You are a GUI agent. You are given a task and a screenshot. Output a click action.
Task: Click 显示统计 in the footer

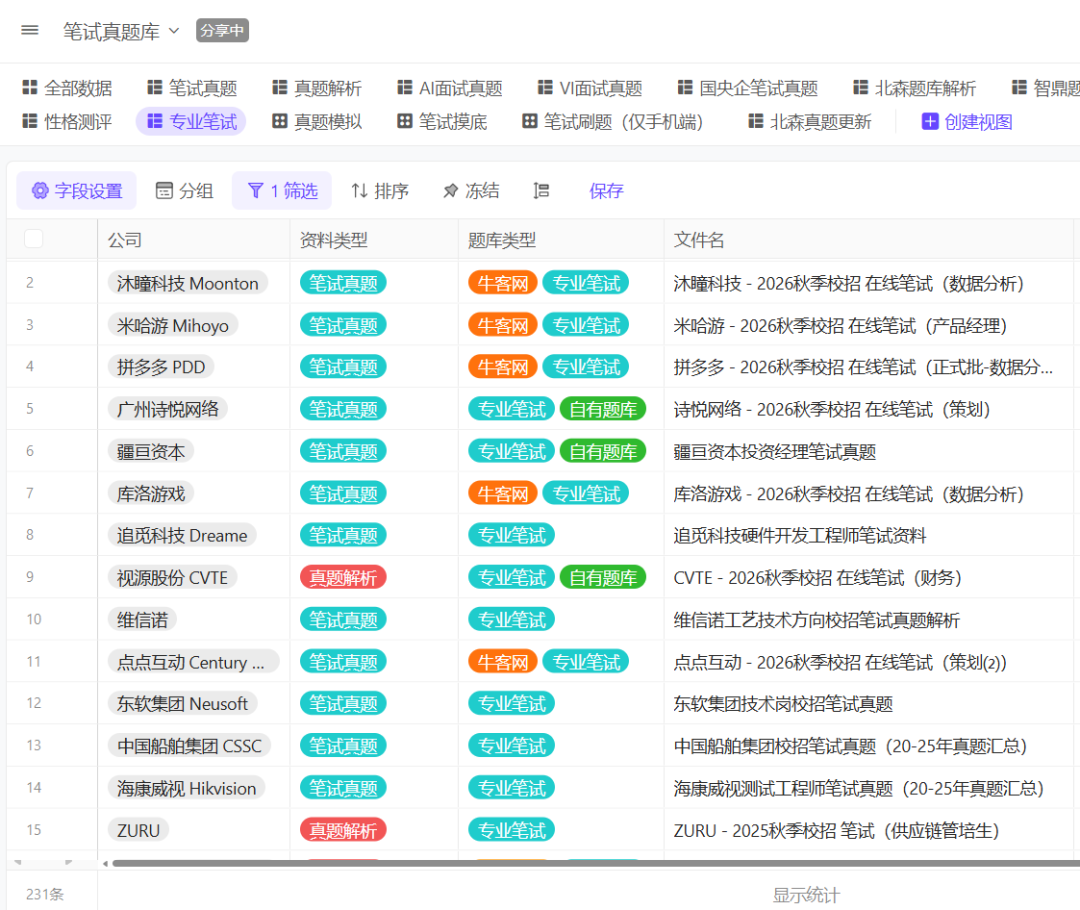(x=805, y=895)
